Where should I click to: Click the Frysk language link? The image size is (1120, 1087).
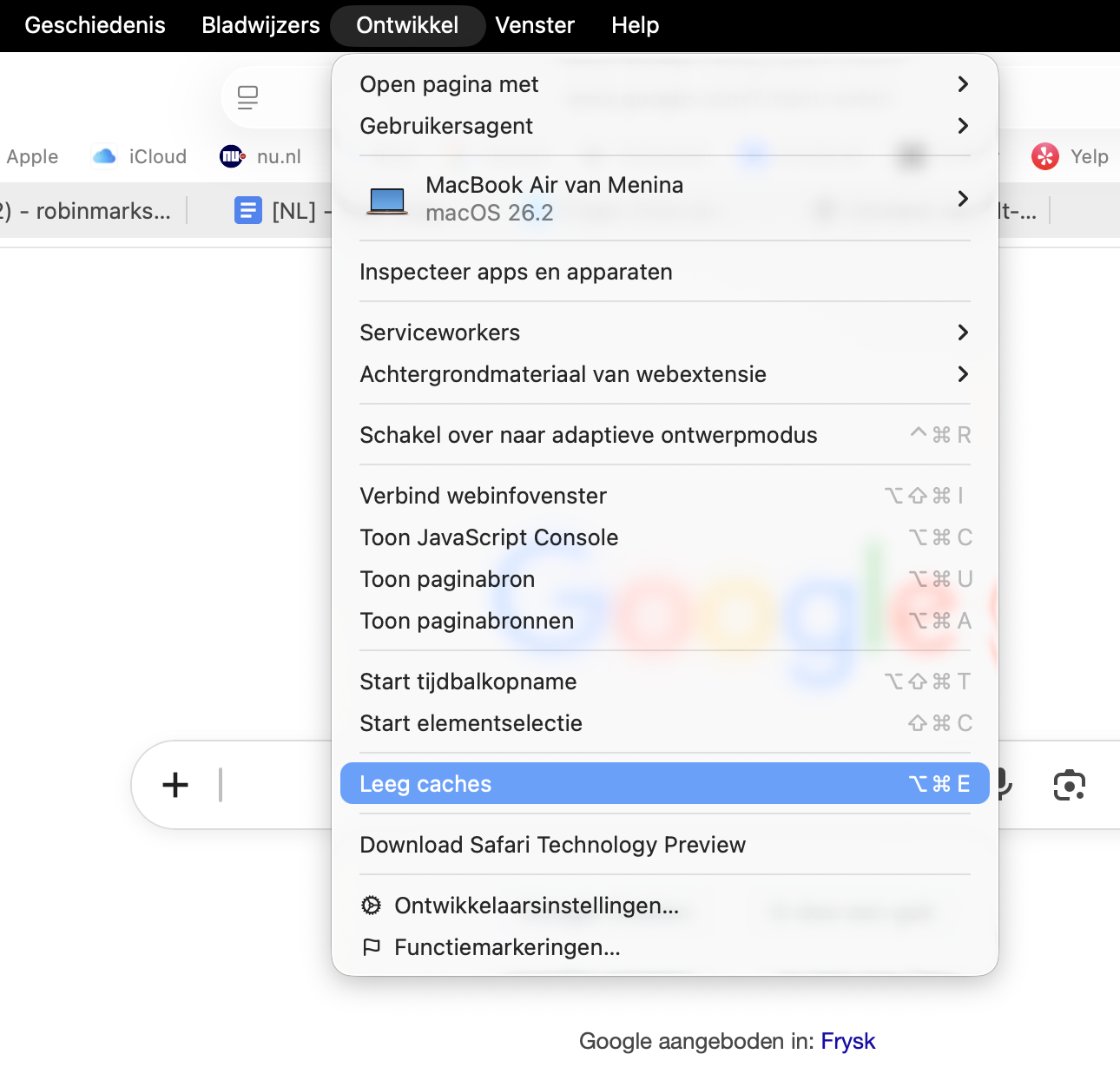click(x=847, y=1041)
